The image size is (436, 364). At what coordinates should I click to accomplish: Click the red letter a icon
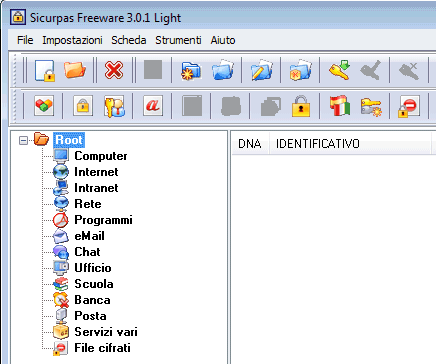[x=153, y=106]
